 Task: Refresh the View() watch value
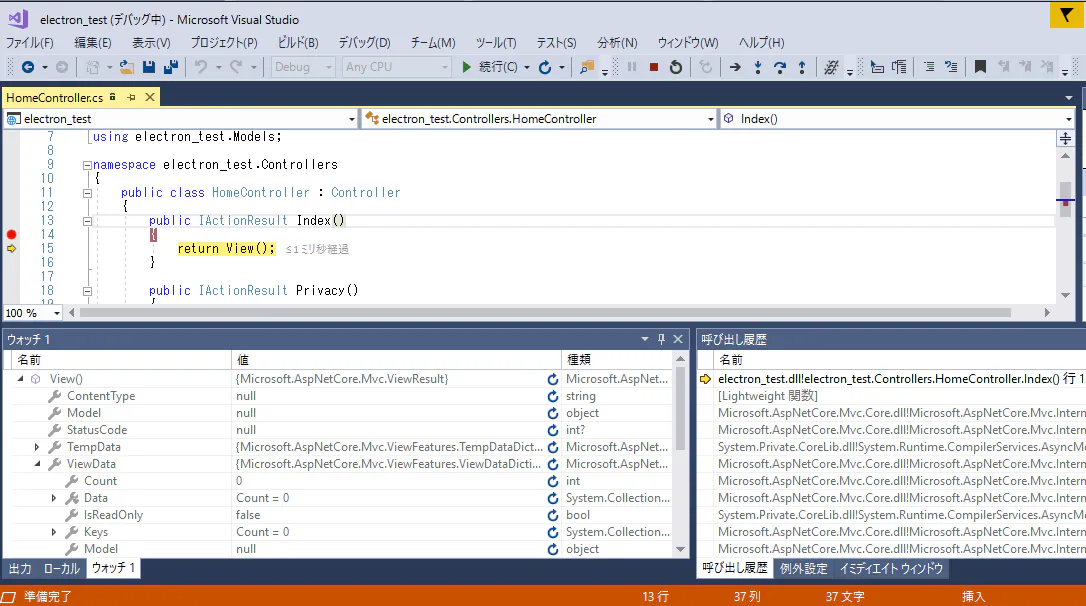(553, 380)
